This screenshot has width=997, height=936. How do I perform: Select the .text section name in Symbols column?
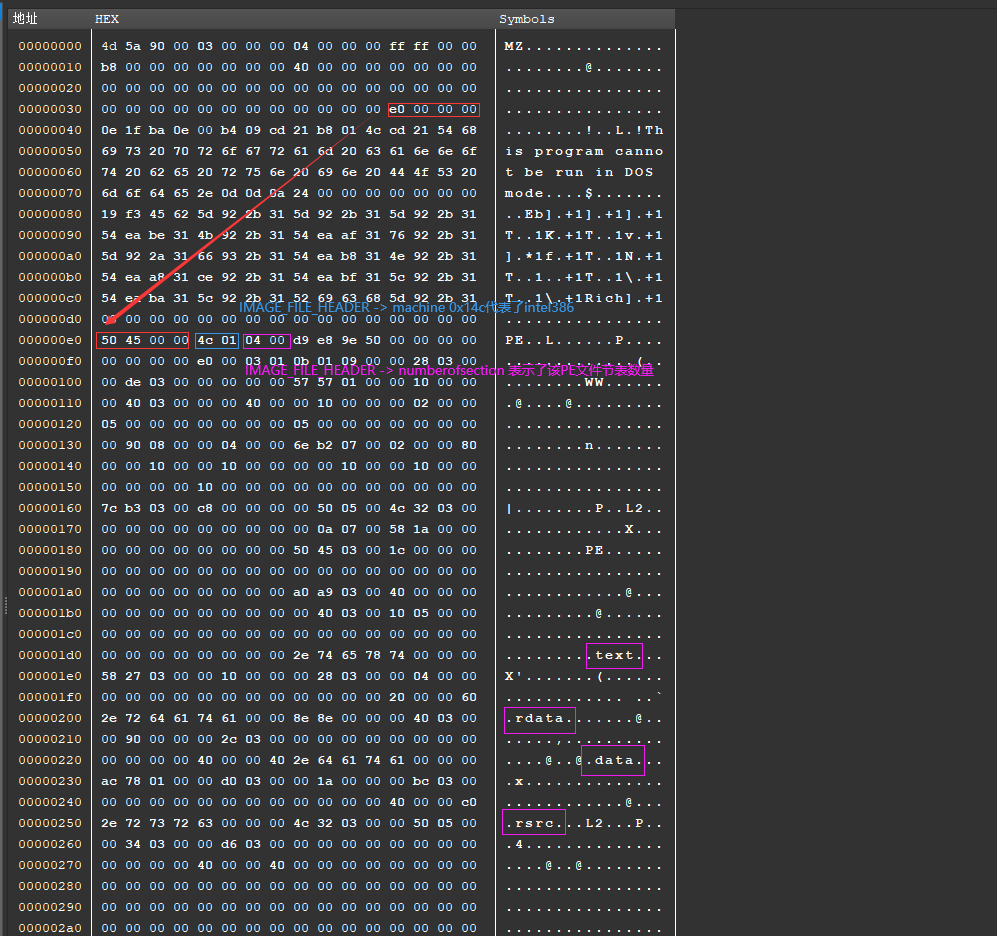pyautogui.click(x=614, y=655)
